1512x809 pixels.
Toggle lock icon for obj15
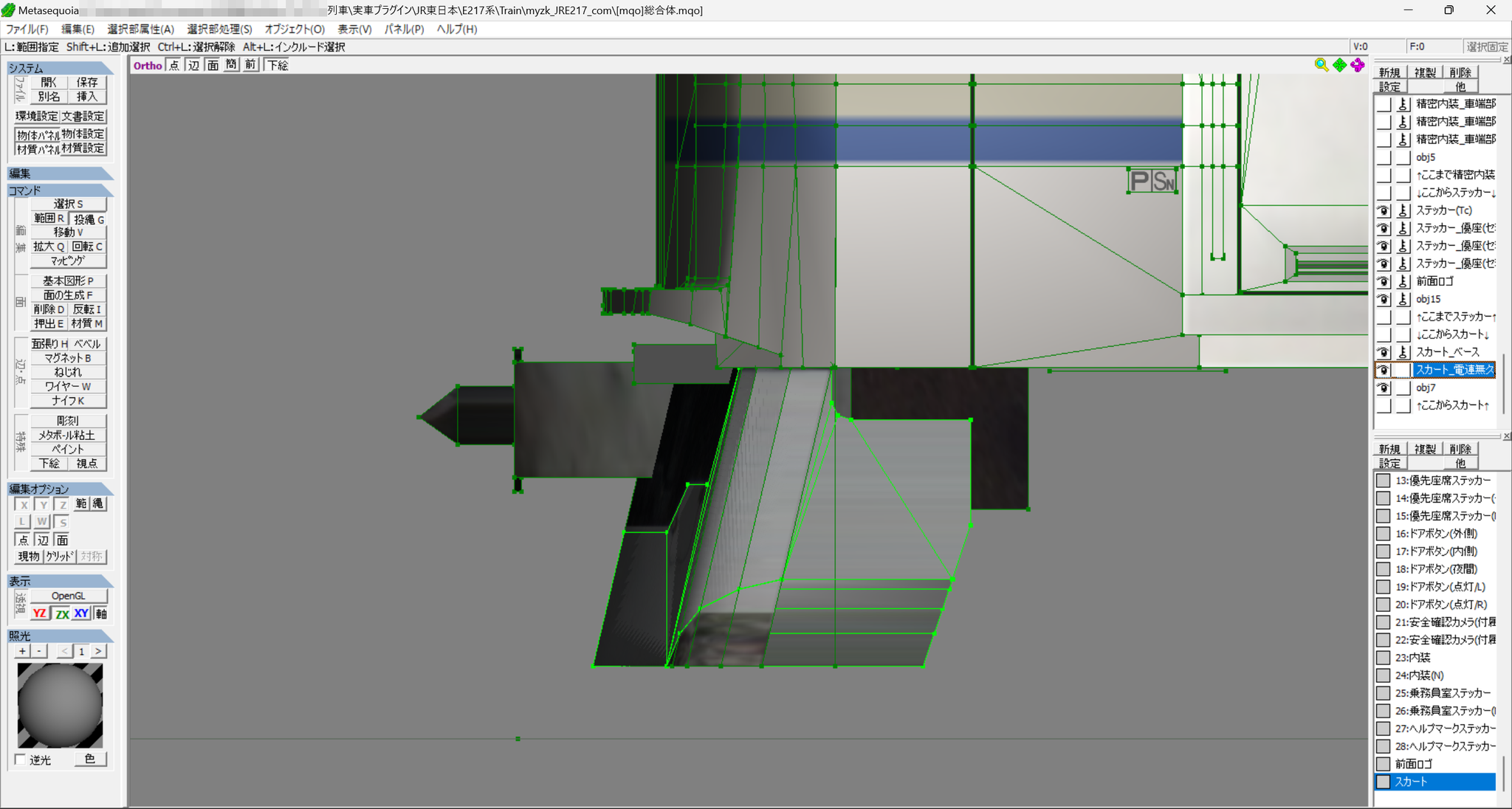(x=1403, y=299)
